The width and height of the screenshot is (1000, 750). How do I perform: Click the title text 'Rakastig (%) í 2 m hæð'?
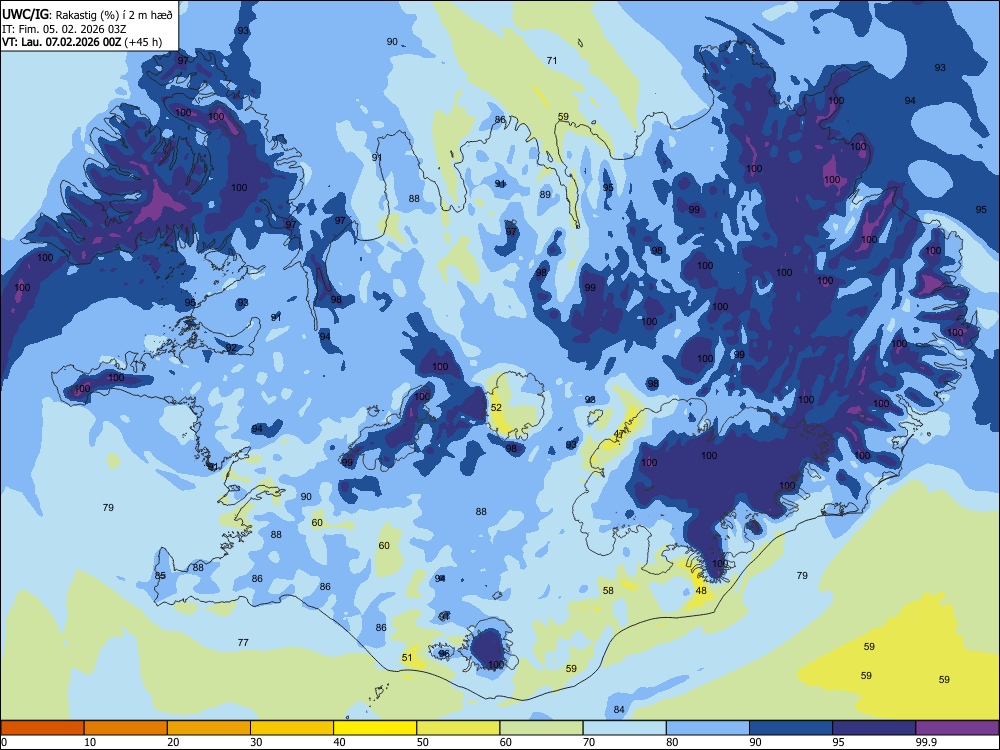point(114,15)
